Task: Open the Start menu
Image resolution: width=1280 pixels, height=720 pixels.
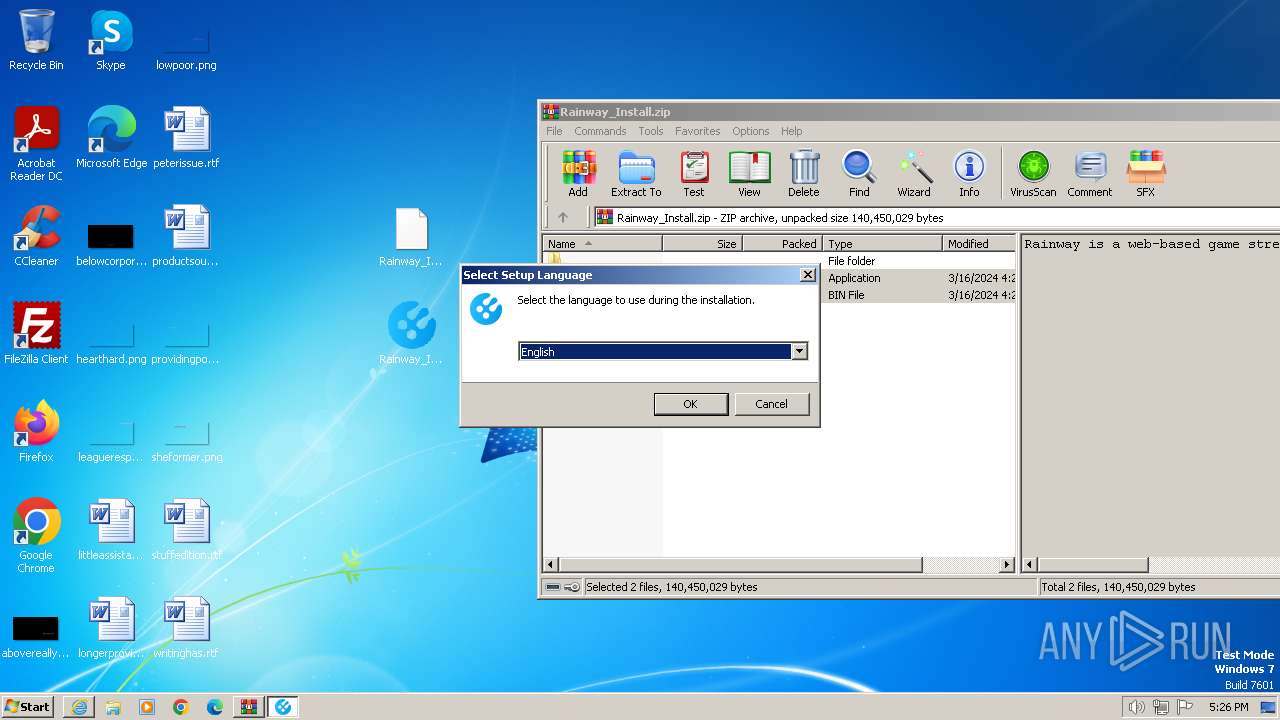Action: coord(28,707)
